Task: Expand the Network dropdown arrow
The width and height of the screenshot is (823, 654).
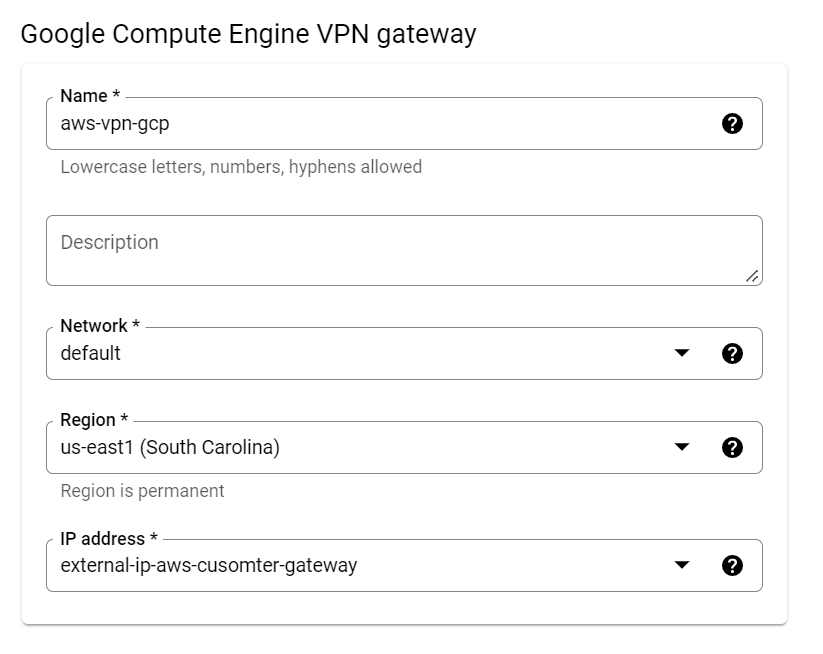Action: tap(682, 353)
